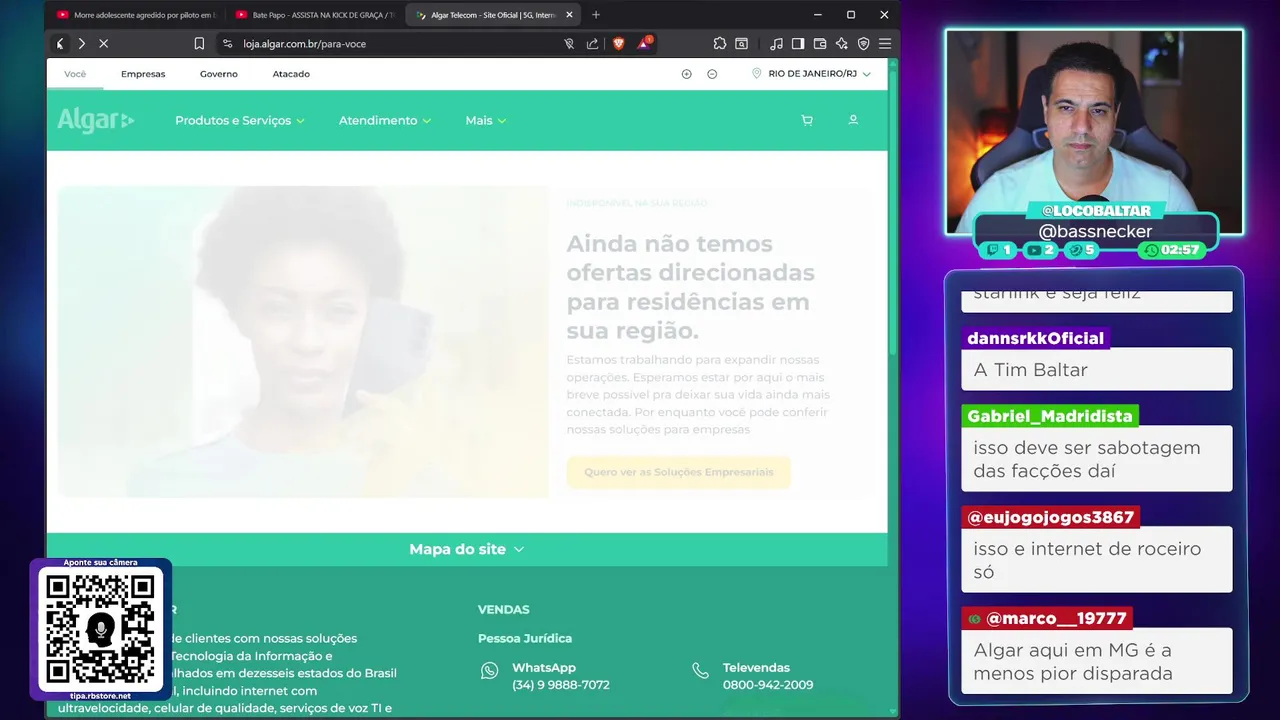Decrease font size with minus icon

(x=712, y=74)
